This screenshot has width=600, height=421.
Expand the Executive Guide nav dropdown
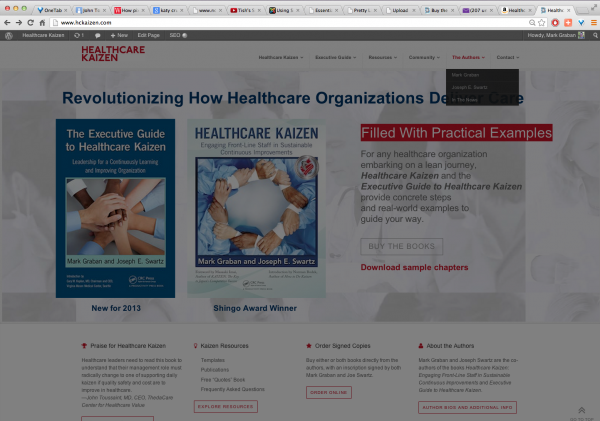pos(335,57)
